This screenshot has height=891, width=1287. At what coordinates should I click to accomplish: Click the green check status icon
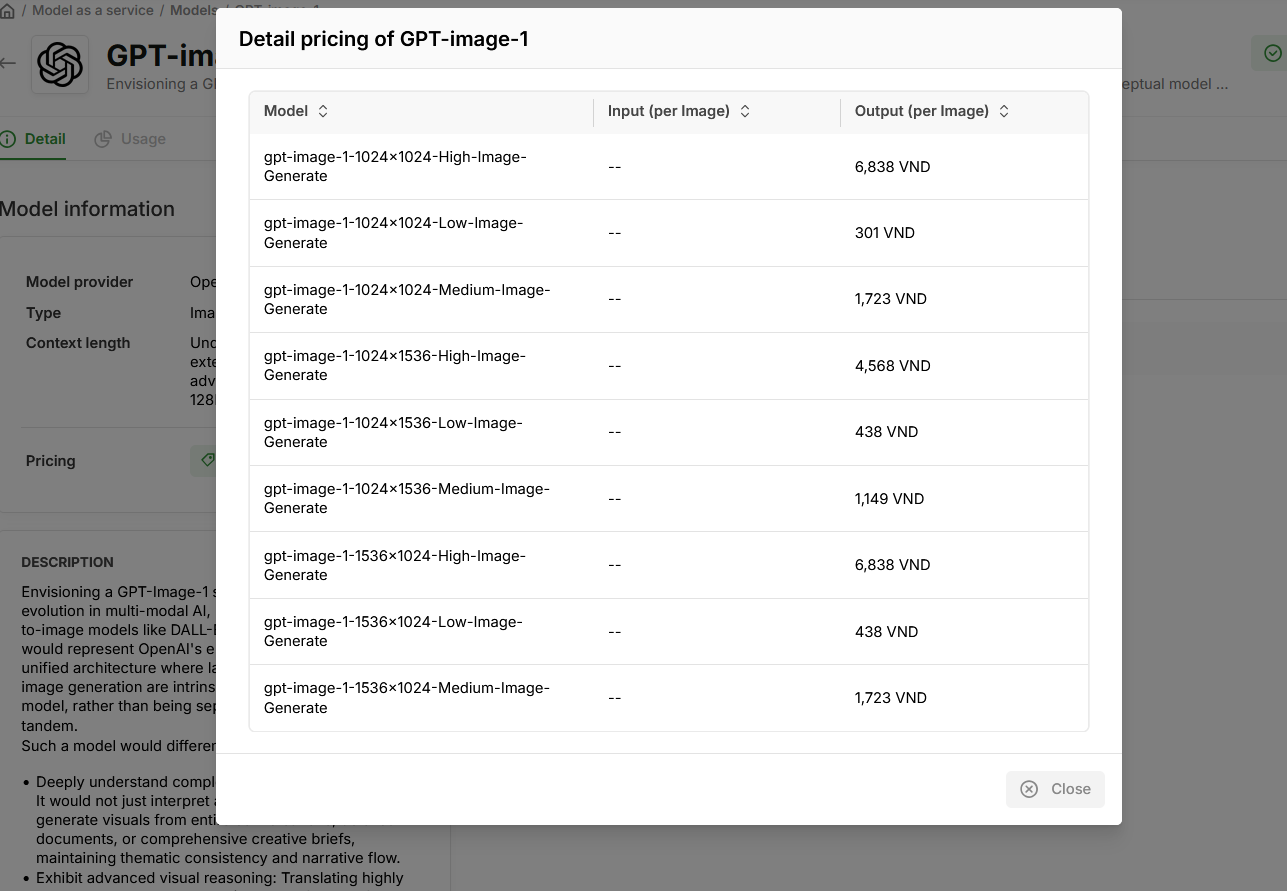[1271, 53]
